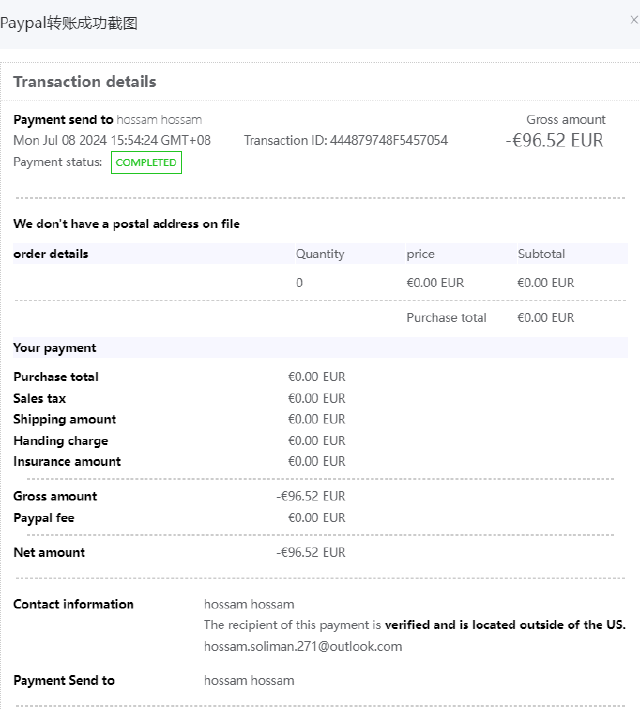
Task: Click the verified and located outside US text
Action: click(x=505, y=625)
